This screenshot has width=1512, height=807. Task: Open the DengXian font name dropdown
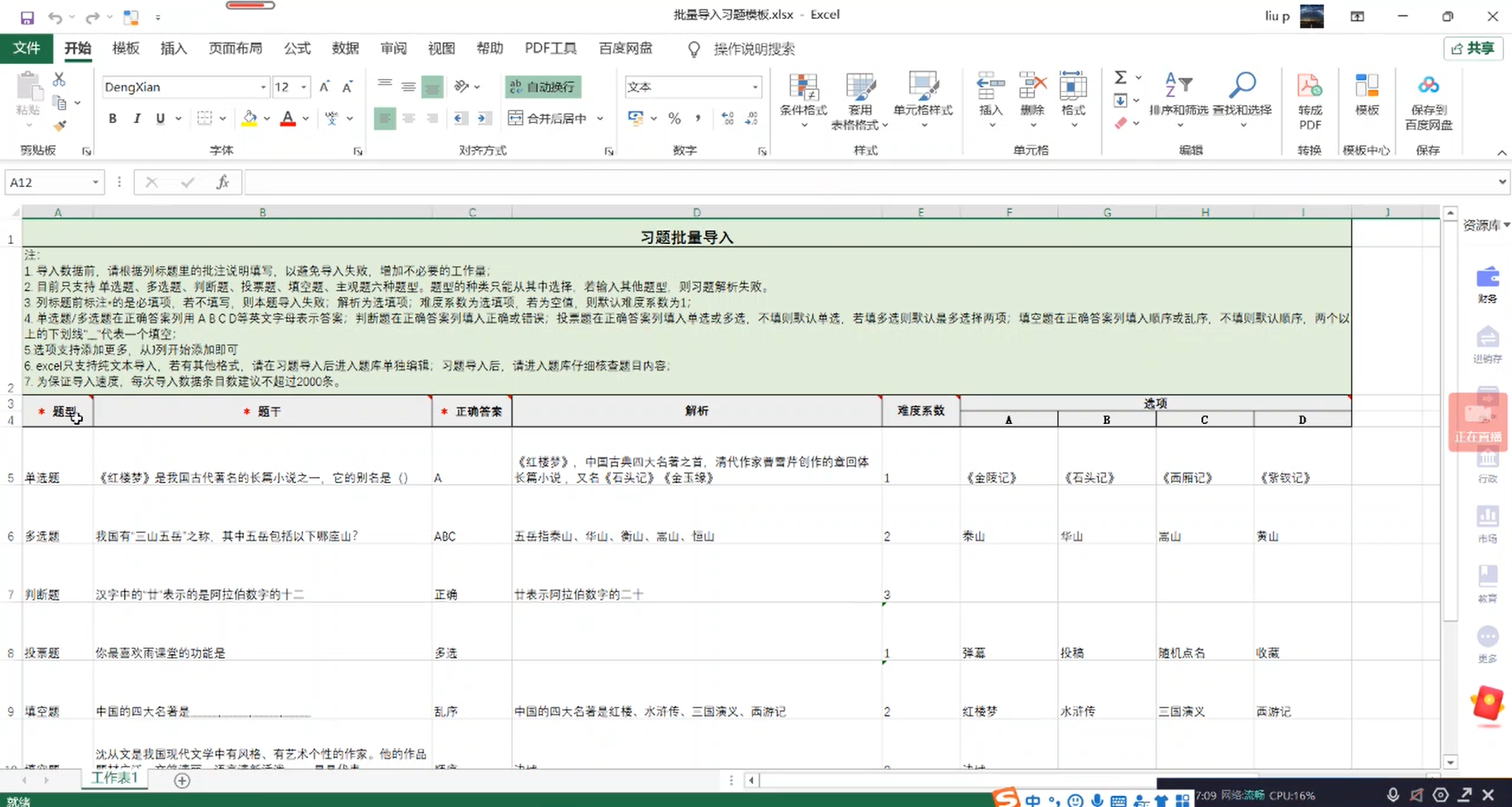(x=263, y=87)
